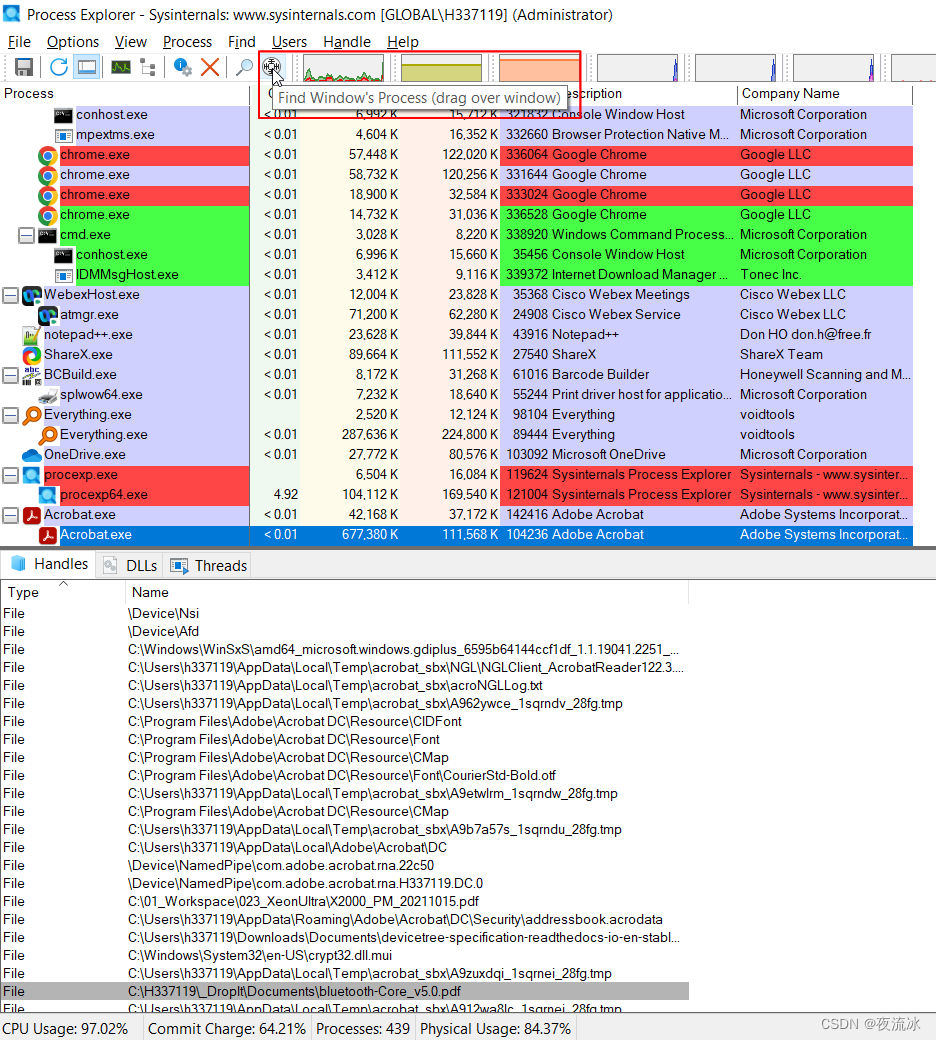Click the Find Window's Process crosshair icon
The image size is (936, 1040).
click(x=271, y=66)
